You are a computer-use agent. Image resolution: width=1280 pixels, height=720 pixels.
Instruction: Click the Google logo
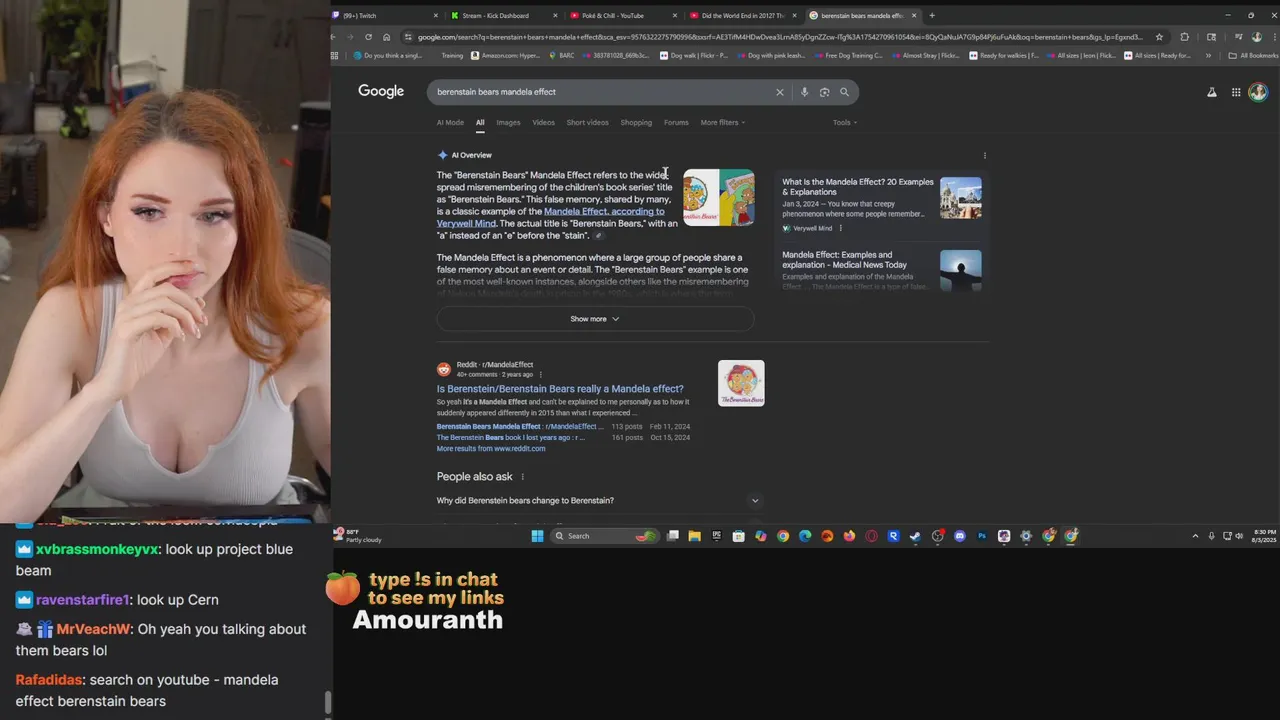pyautogui.click(x=381, y=91)
